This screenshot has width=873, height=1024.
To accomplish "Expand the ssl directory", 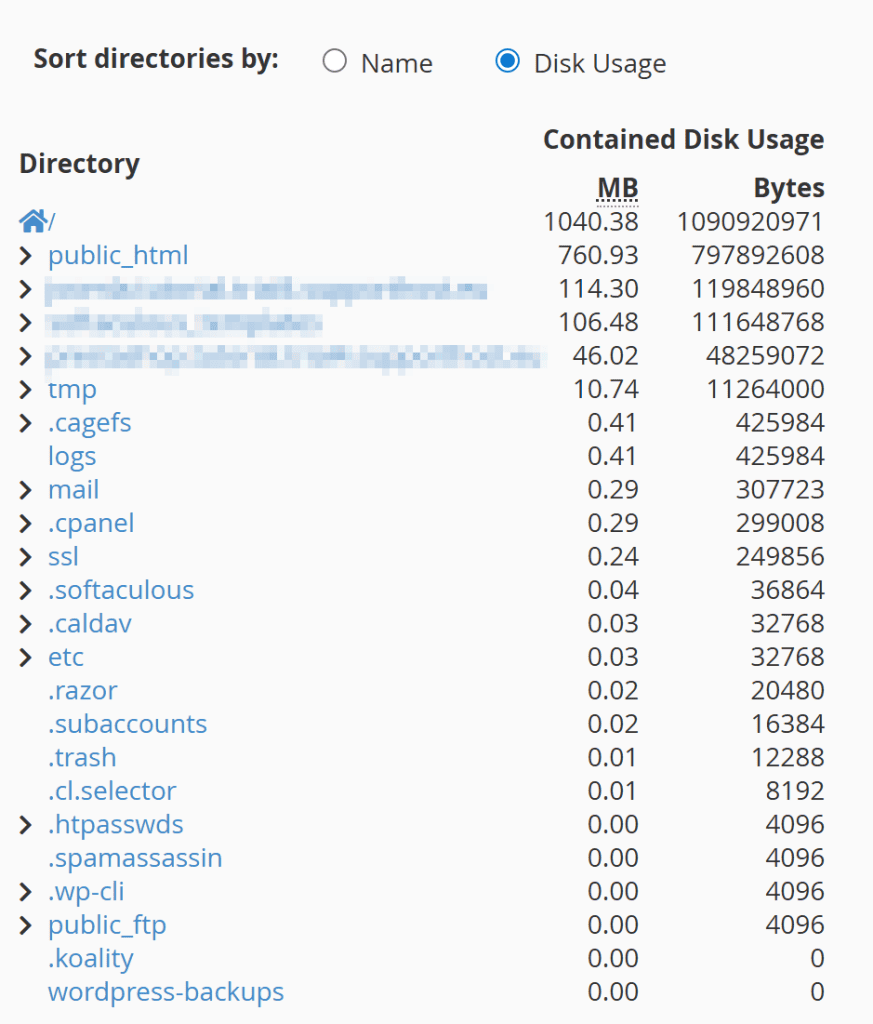I will pos(25,557).
